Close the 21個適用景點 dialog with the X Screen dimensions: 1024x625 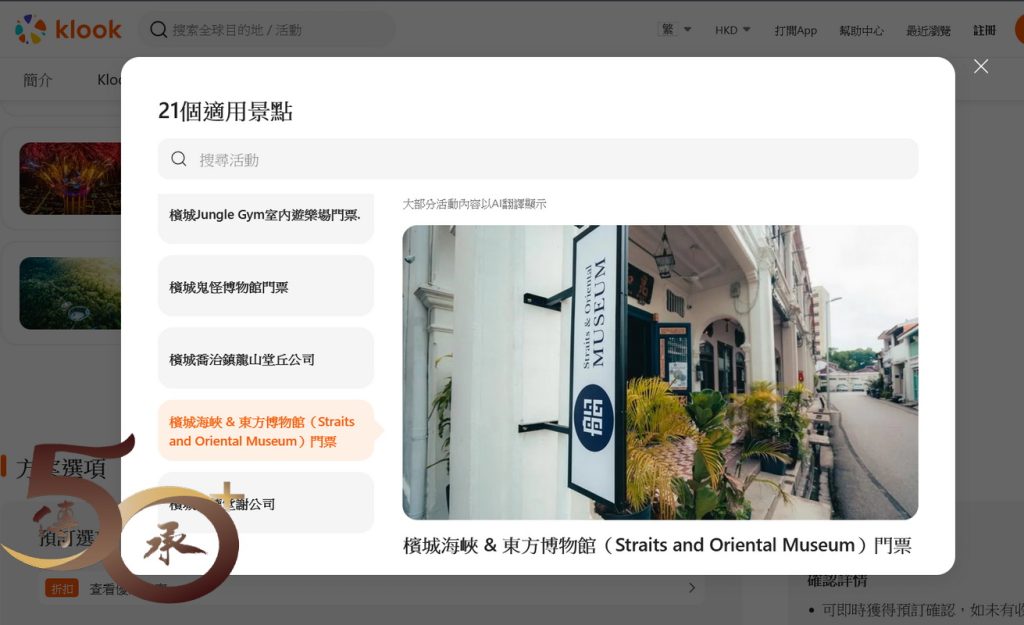[x=980, y=66]
